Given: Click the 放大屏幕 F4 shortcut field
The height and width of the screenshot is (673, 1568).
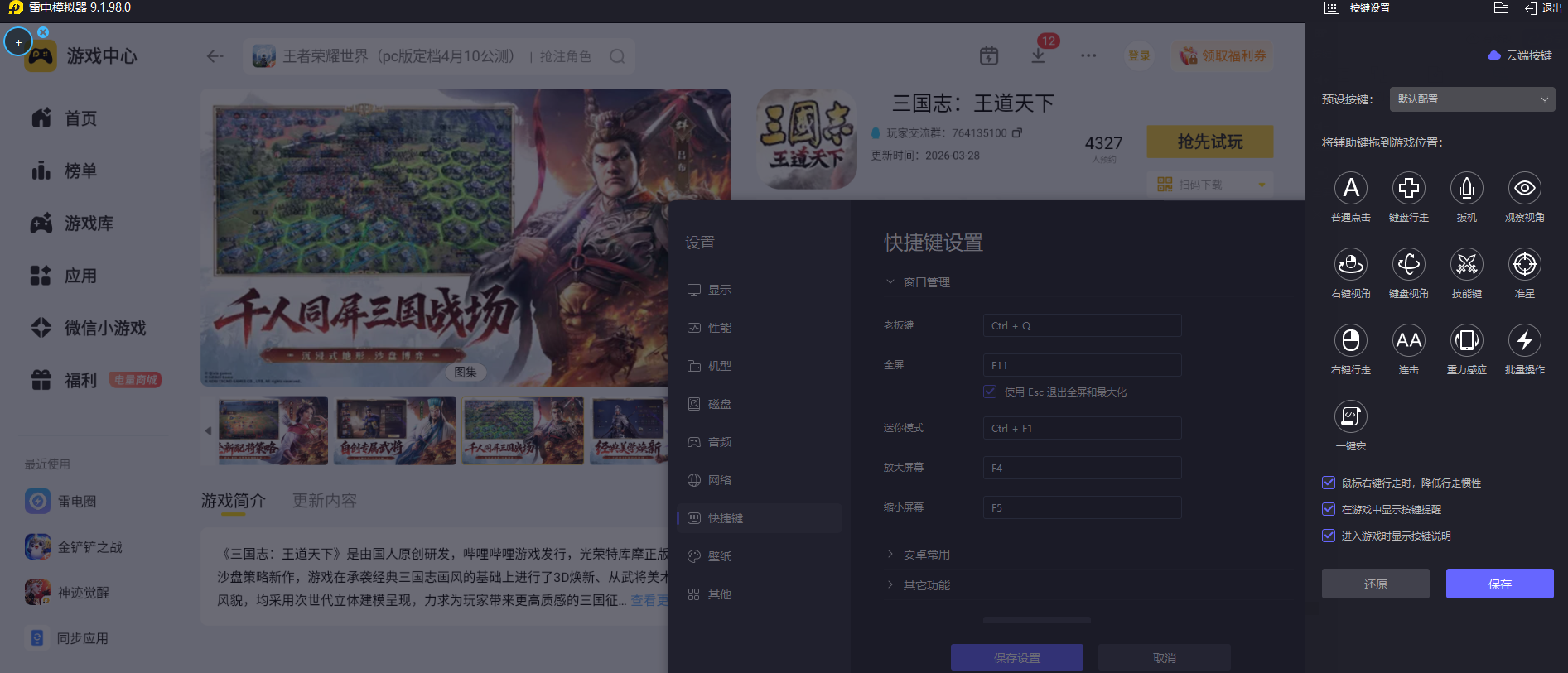Looking at the screenshot, I should click(1083, 468).
